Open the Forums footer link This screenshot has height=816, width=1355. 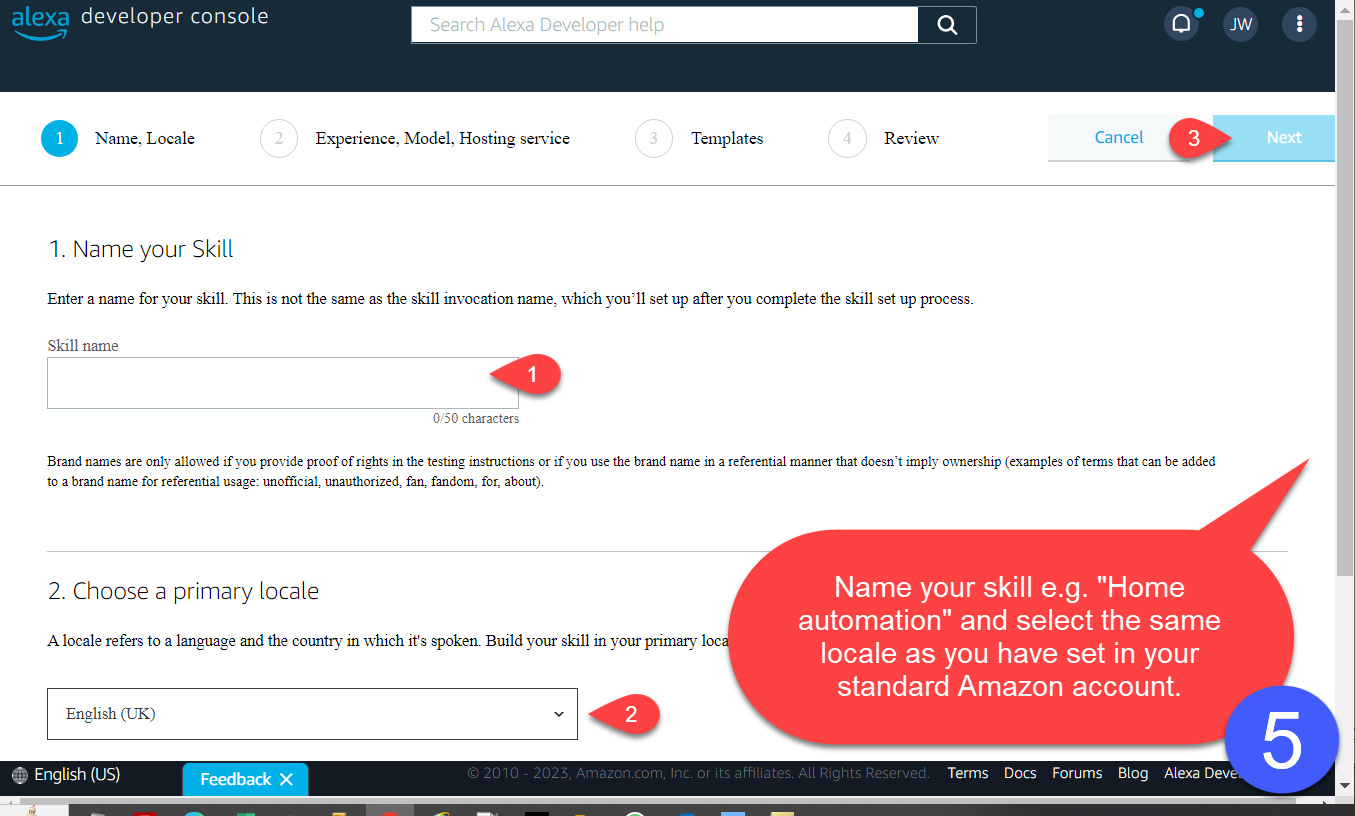(1077, 773)
